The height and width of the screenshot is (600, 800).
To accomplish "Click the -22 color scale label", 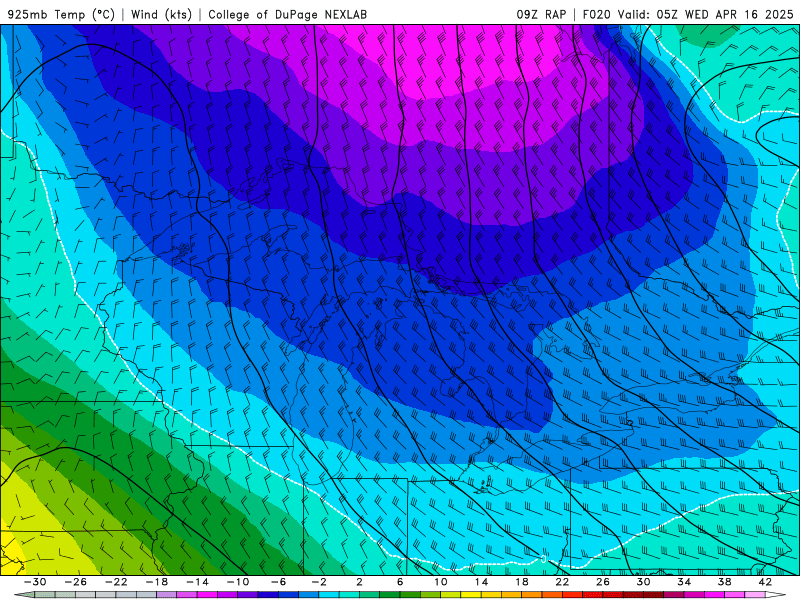I will [x=116, y=582].
